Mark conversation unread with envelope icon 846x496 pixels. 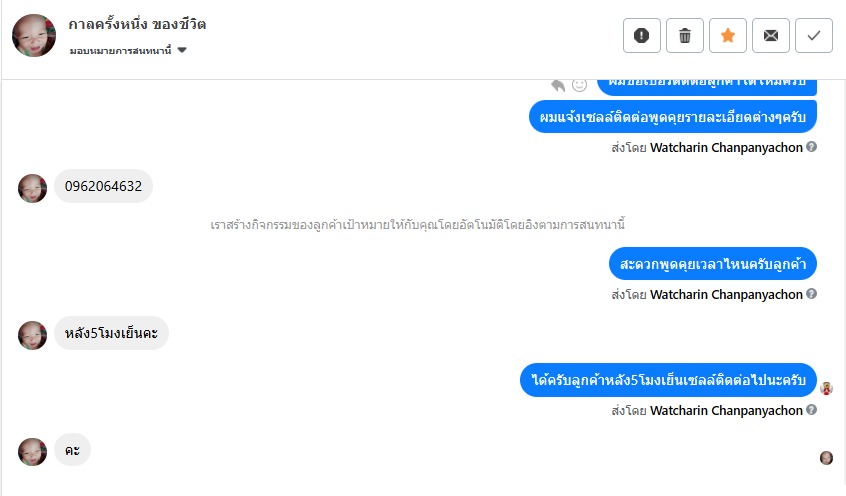[x=771, y=36]
